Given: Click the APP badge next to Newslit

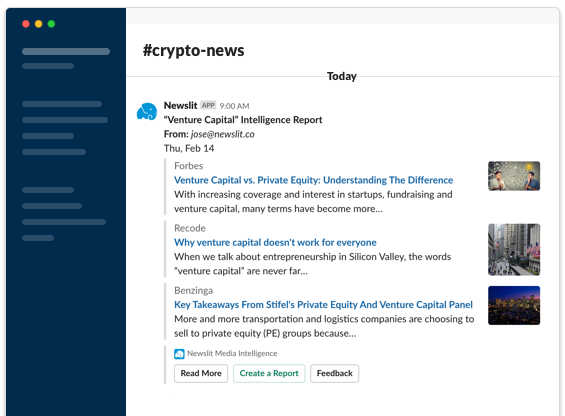Looking at the screenshot, I should (x=208, y=105).
